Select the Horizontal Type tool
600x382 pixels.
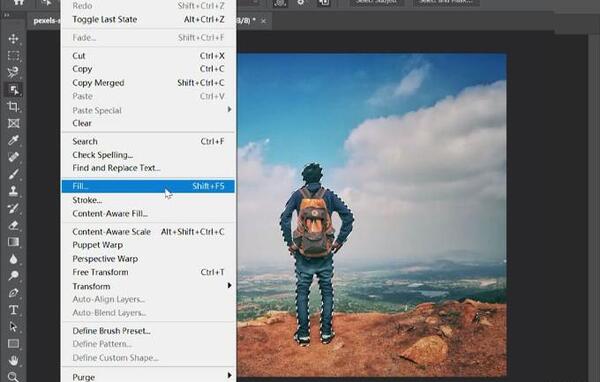[13, 310]
